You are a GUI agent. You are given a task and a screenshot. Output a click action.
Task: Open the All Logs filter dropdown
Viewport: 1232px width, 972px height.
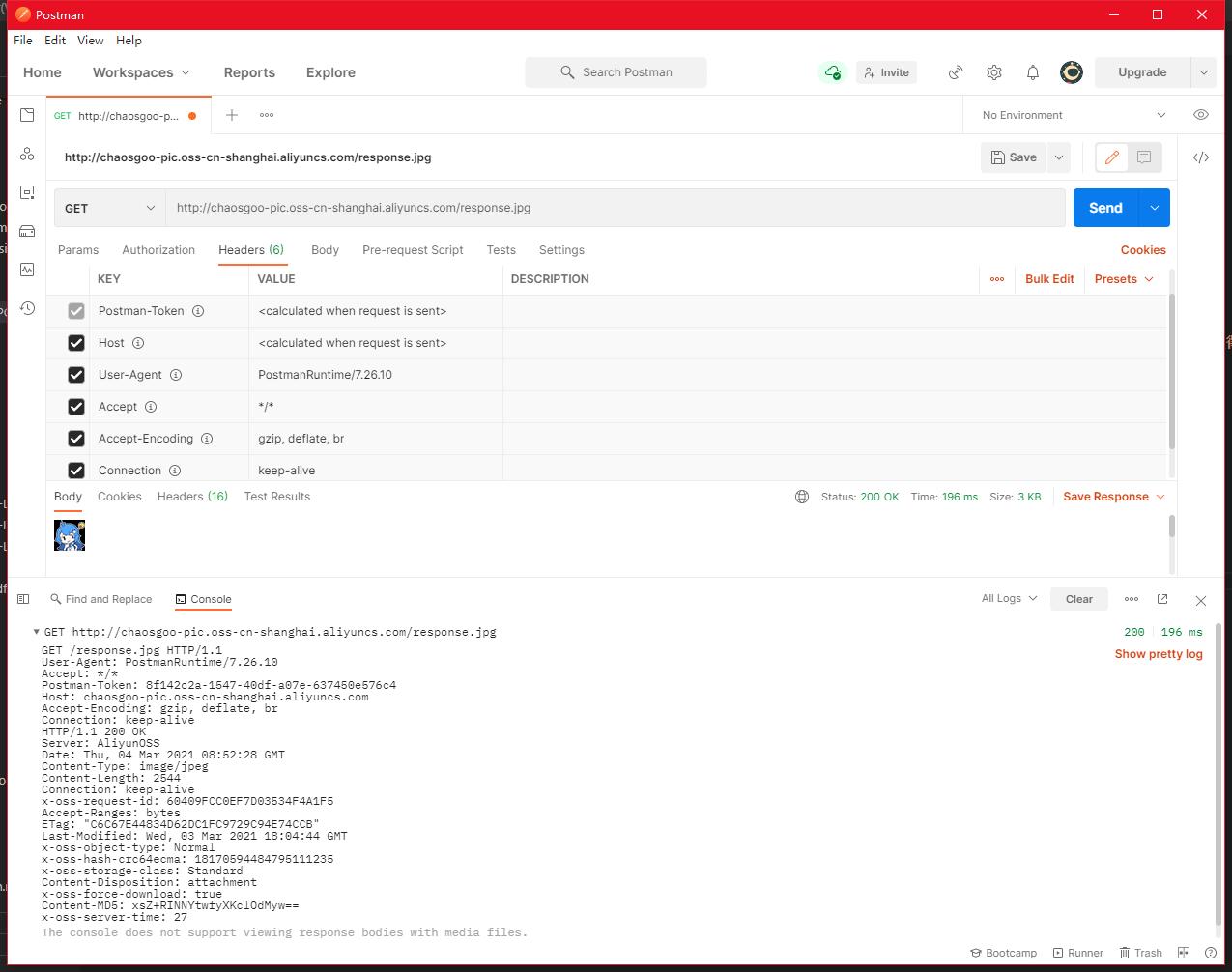(1009, 599)
